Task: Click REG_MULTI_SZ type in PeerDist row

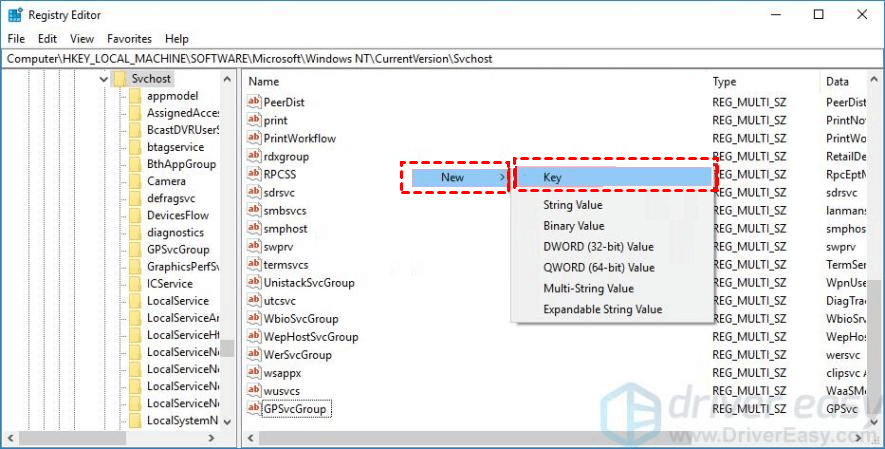Action: point(749,102)
